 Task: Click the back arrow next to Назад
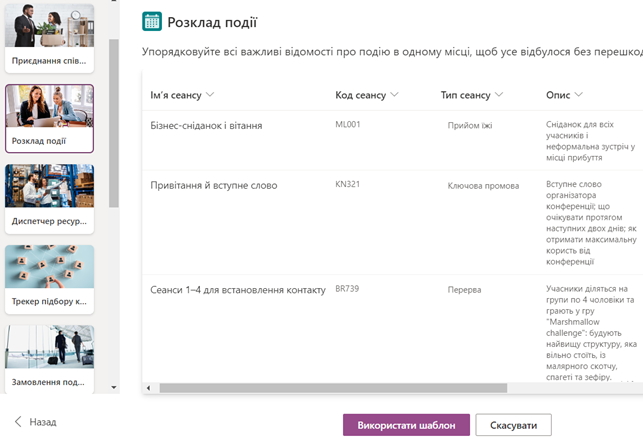17,423
